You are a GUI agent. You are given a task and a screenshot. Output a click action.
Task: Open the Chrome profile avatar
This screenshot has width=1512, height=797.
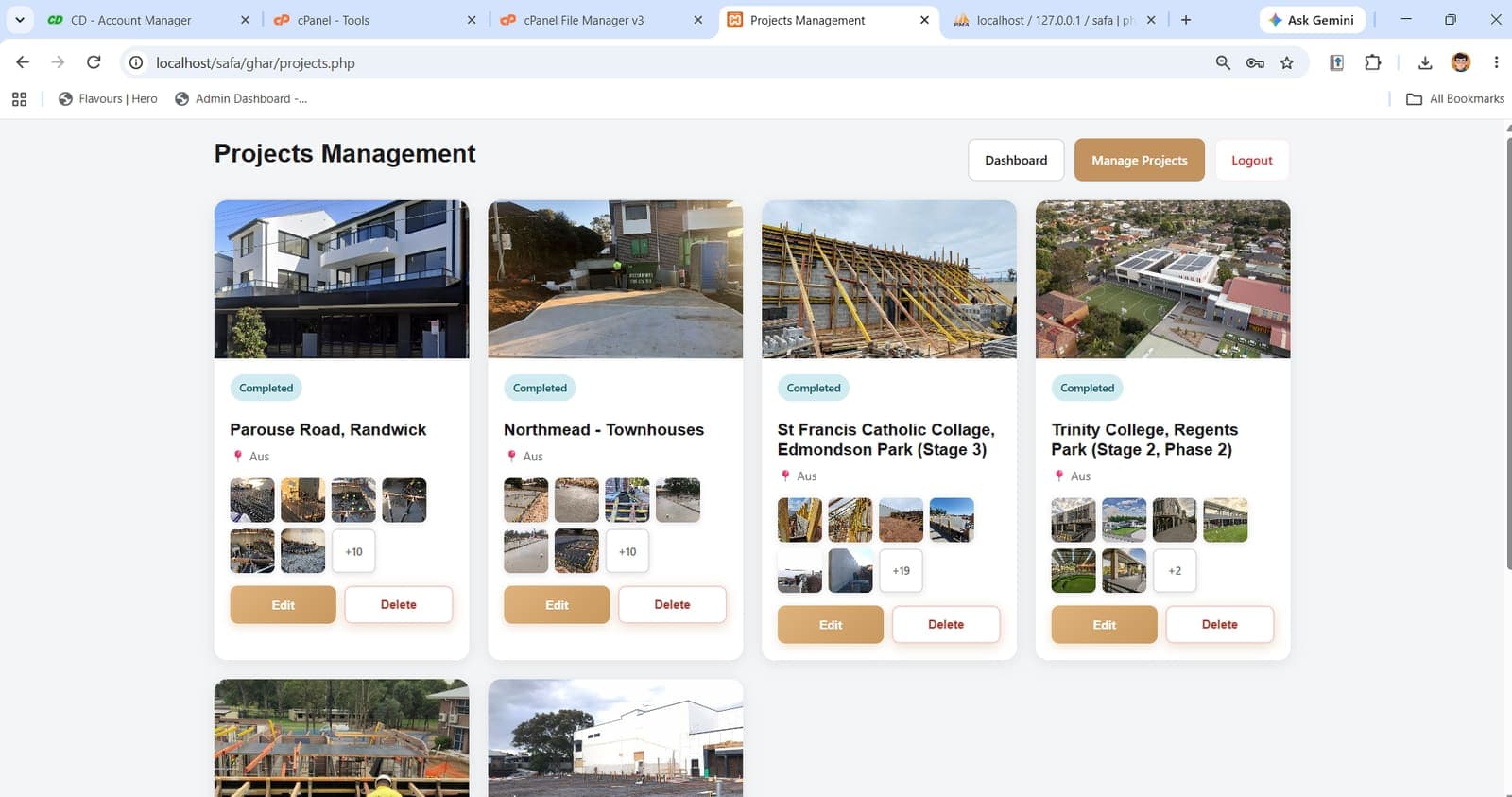pos(1461,62)
